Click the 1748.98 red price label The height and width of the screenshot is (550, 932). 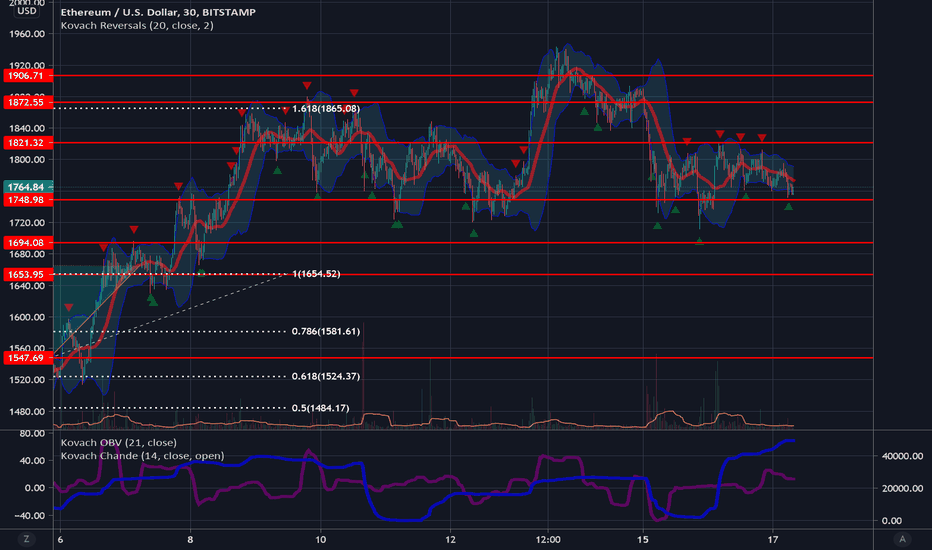pos(28,200)
